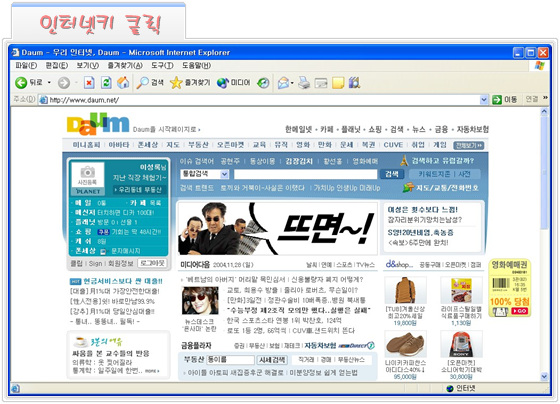Click the 자동차보험 link in 금융플라자

pyautogui.click(x=320, y=345)
